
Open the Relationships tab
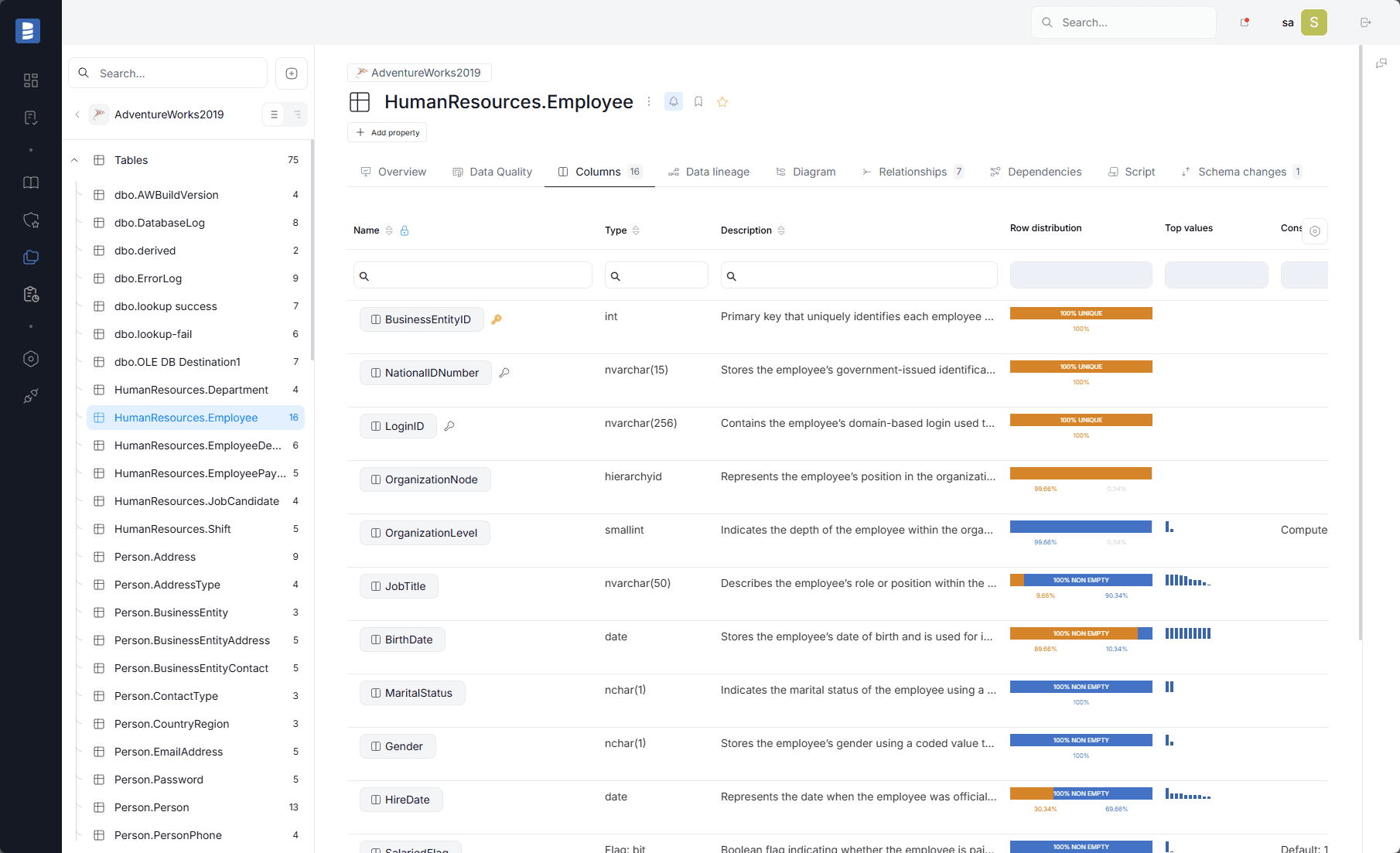(x=913, y=172)
